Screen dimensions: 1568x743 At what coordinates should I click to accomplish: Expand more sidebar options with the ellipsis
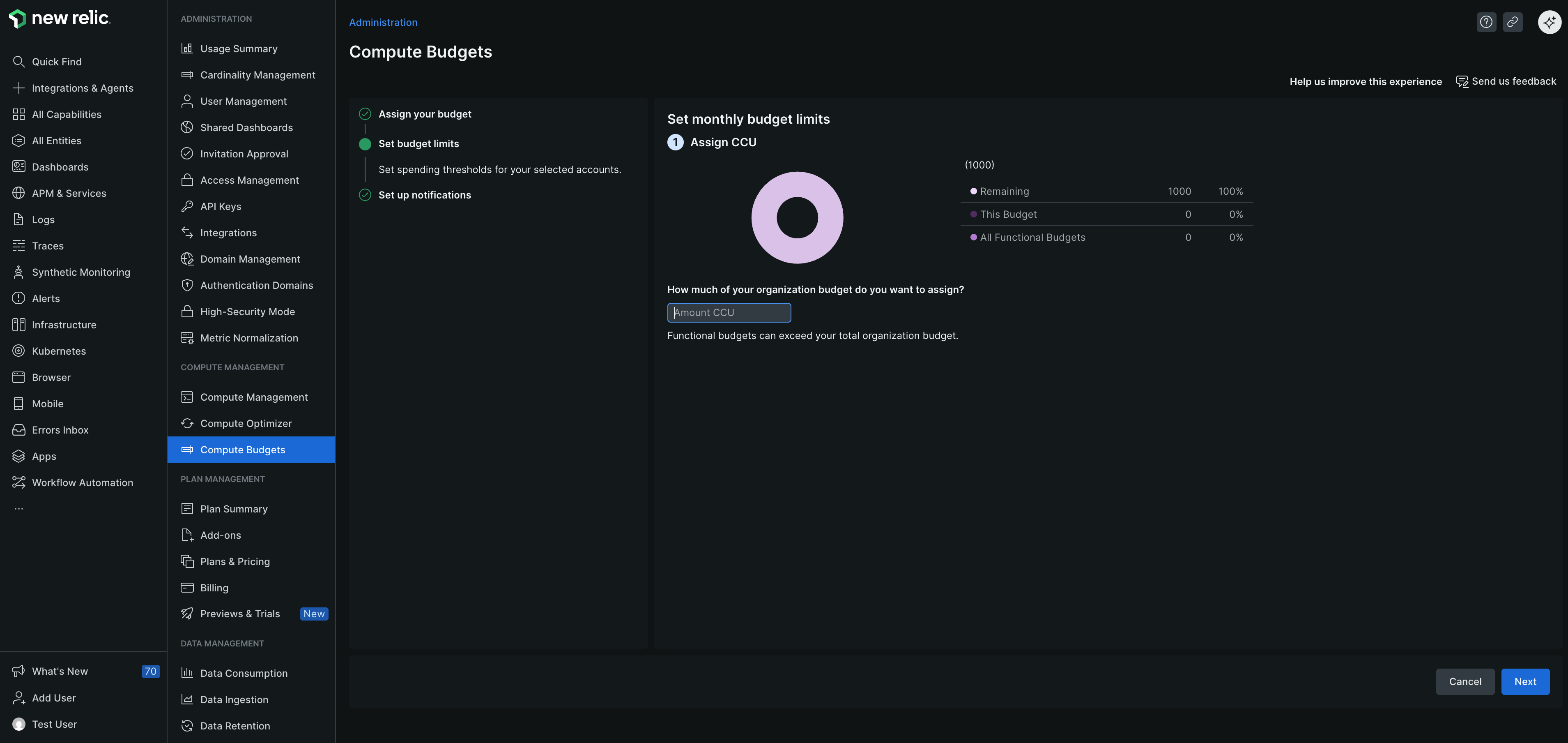coord(18,507)
